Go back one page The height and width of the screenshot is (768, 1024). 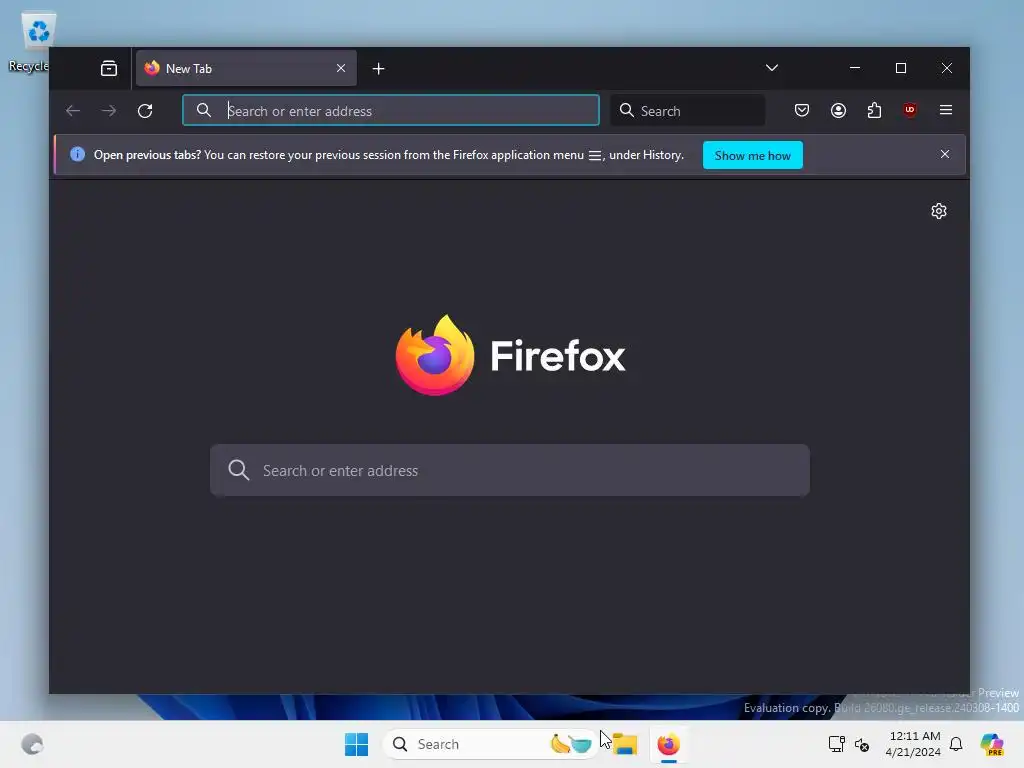pos(72,110)
